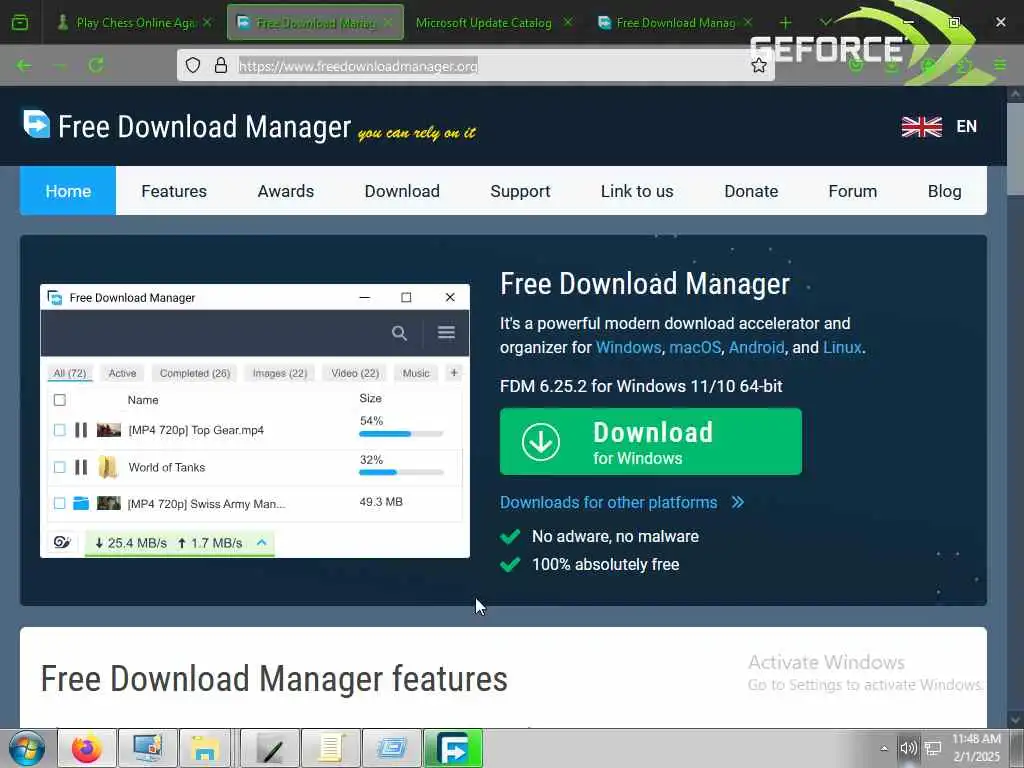Check the World of Tanks row checkbox
The image size is (1024, 768).
[x=59, y=467]
